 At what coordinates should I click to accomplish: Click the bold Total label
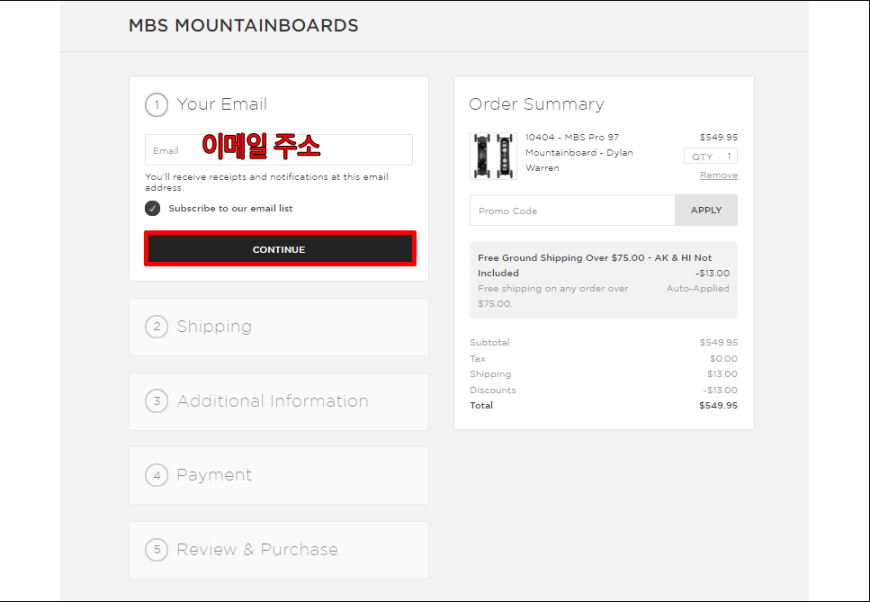pos(481,406)
